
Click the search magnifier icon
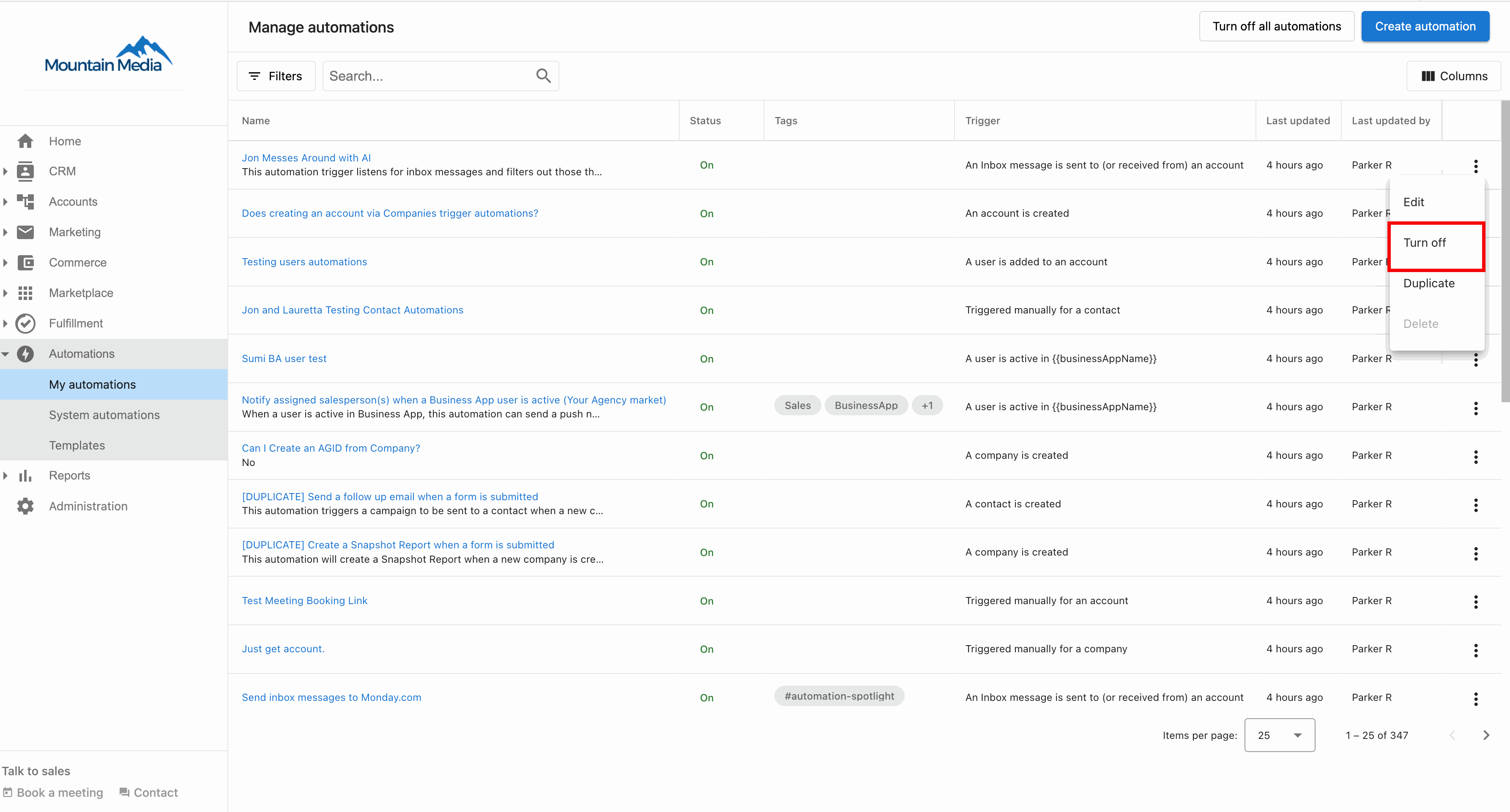coord(543,76)
